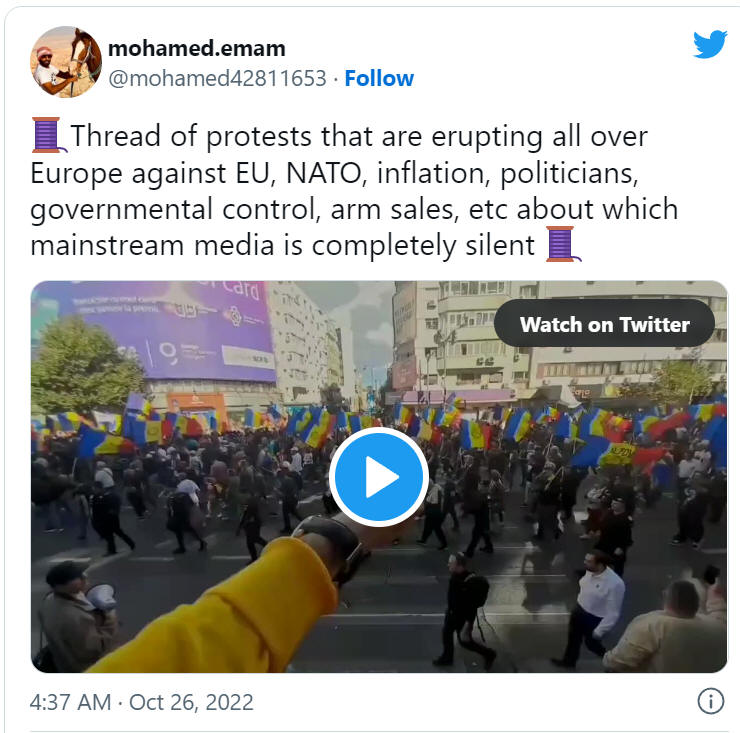This screenshot has height=733, width=740.
Task: Click the spool emoji after silent
Action: [x=563, y=244]
